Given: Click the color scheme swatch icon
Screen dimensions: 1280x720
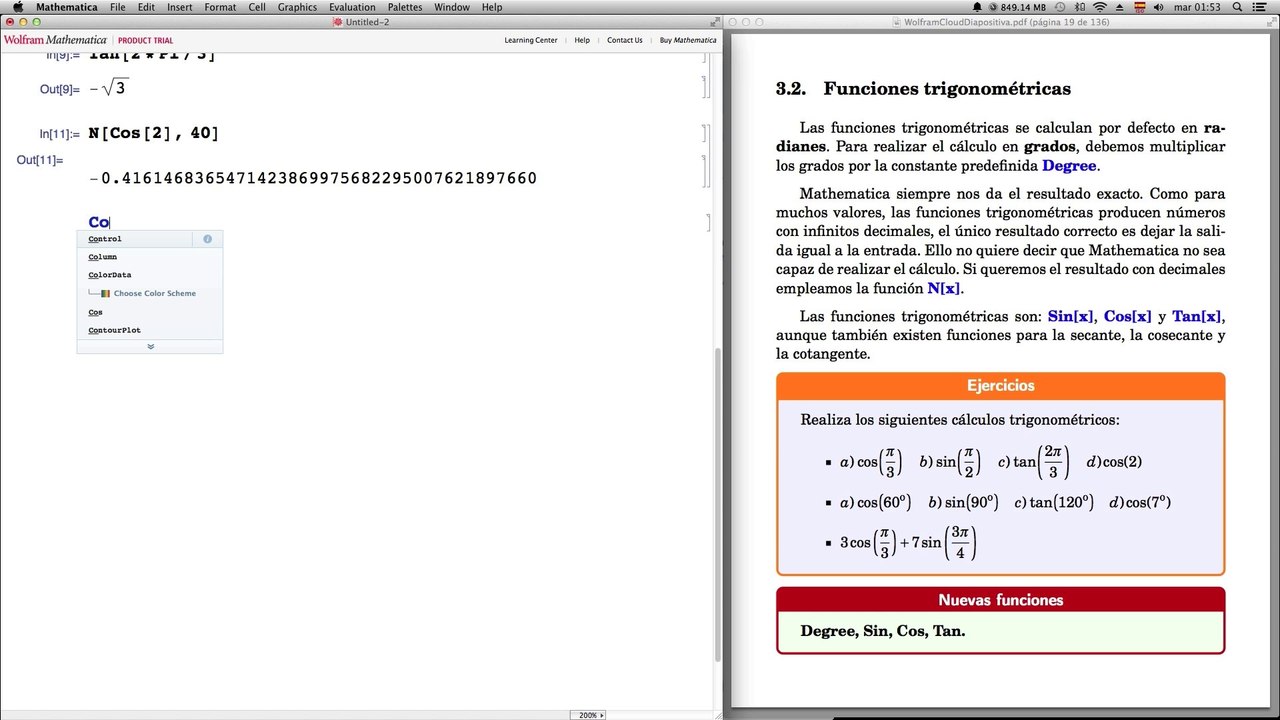Looking at the screenshot, I should pyautogui.click(x=105, y=293).
